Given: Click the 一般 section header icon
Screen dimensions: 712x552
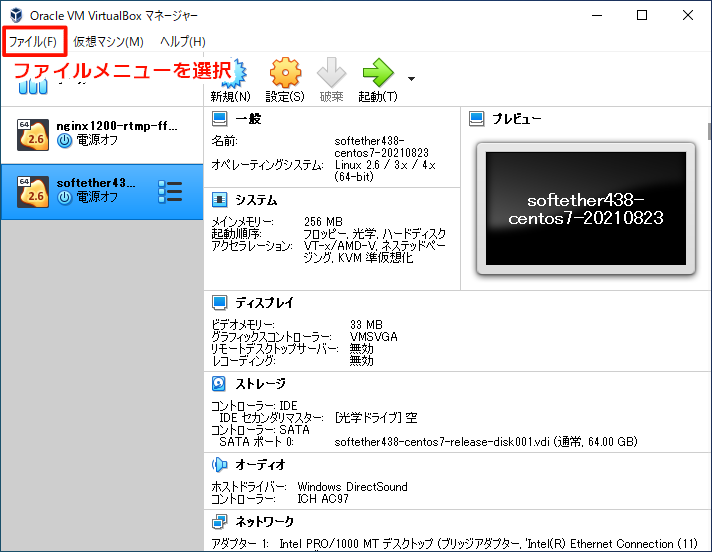Looking at the screenshot, I should point(220,119).
